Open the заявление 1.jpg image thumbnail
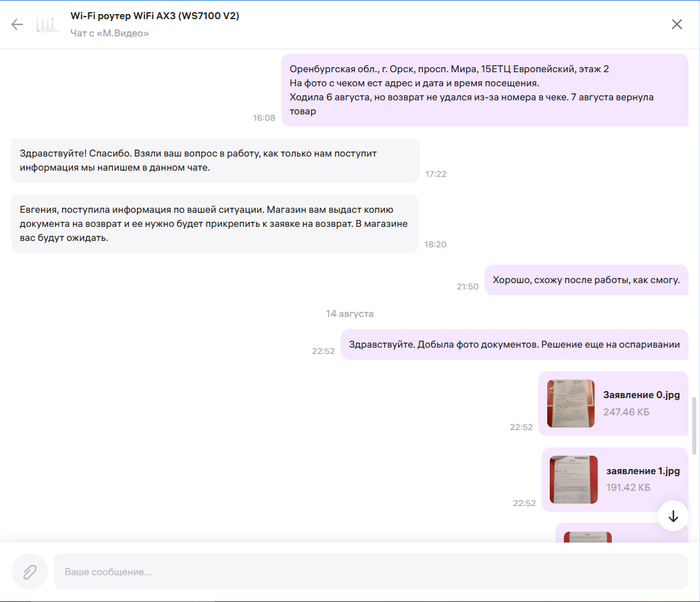 [574, 480]
